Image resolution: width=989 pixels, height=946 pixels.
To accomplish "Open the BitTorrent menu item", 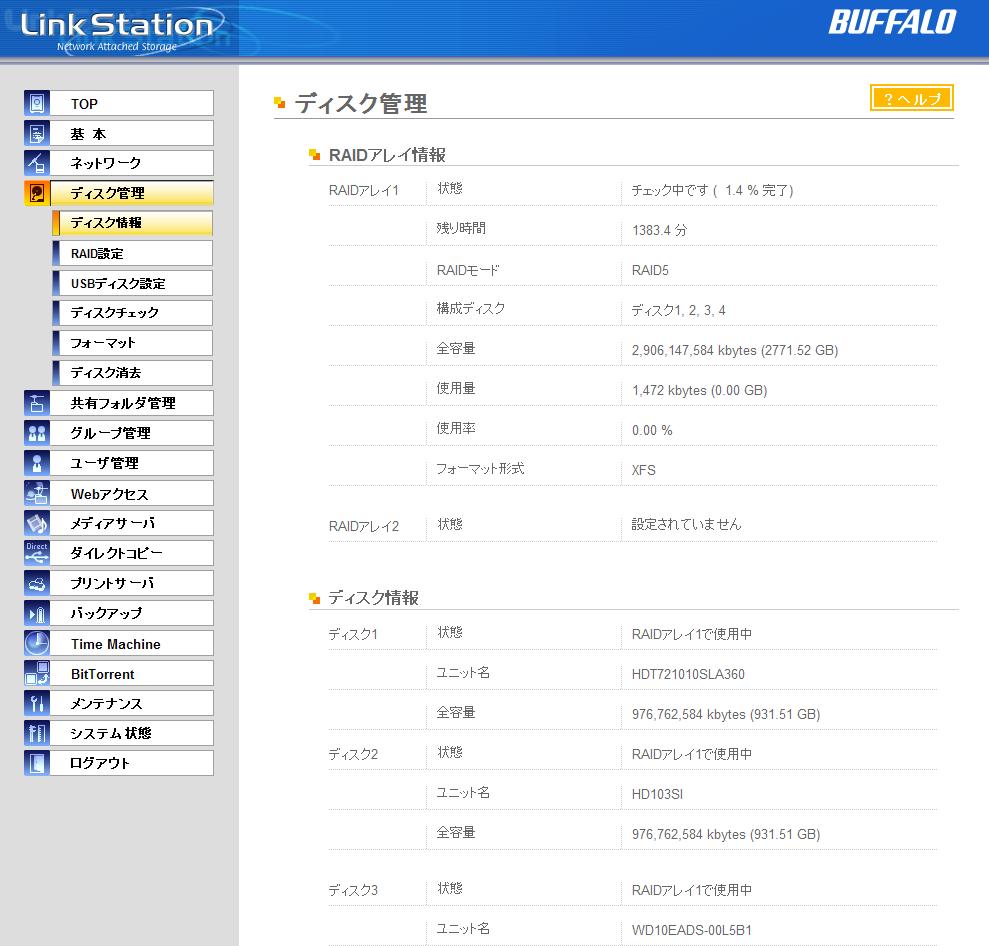I will click(132, 673).
